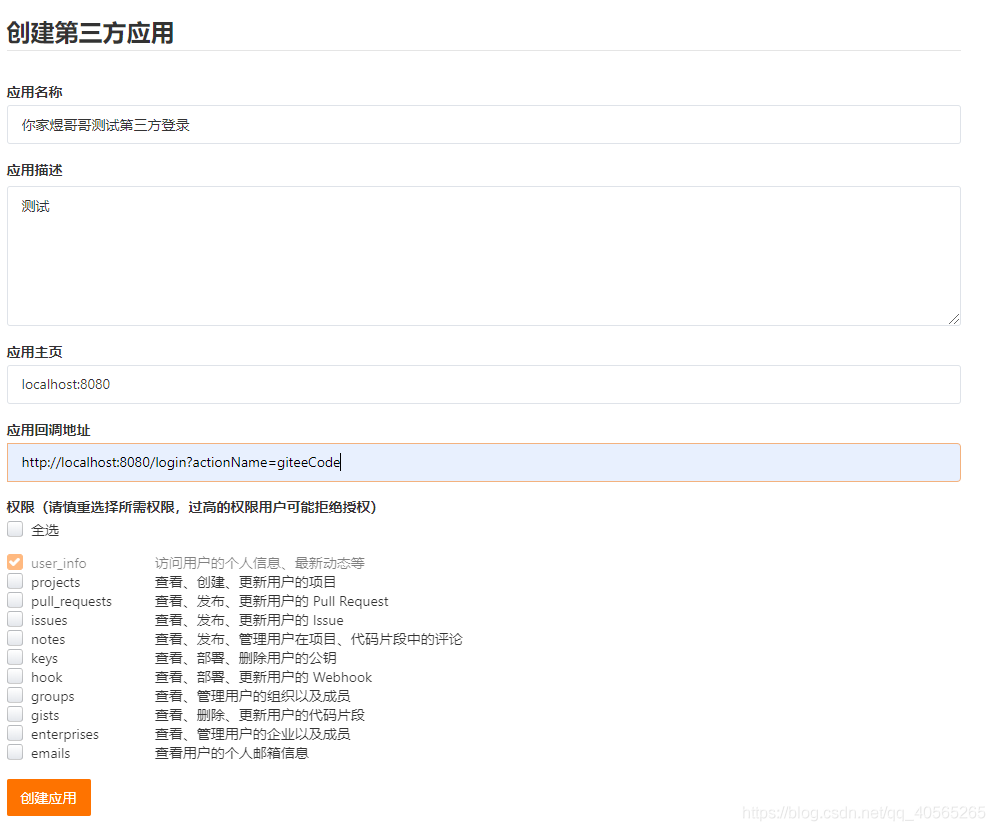Check the gists code snippet permission
The width and height of the screenshot is (995, 831).
click(15, 714)
